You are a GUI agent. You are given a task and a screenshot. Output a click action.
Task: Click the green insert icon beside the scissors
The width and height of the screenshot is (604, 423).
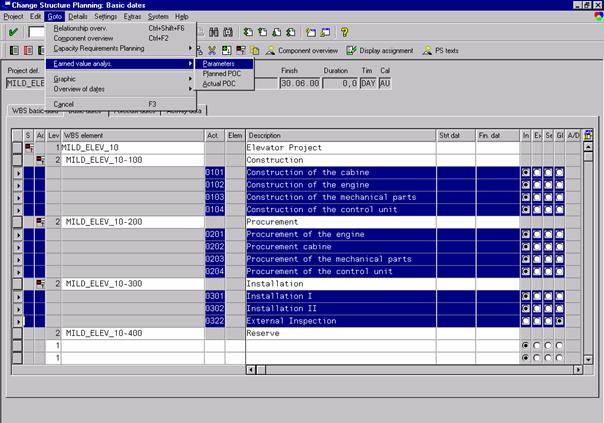pos(226,50)
